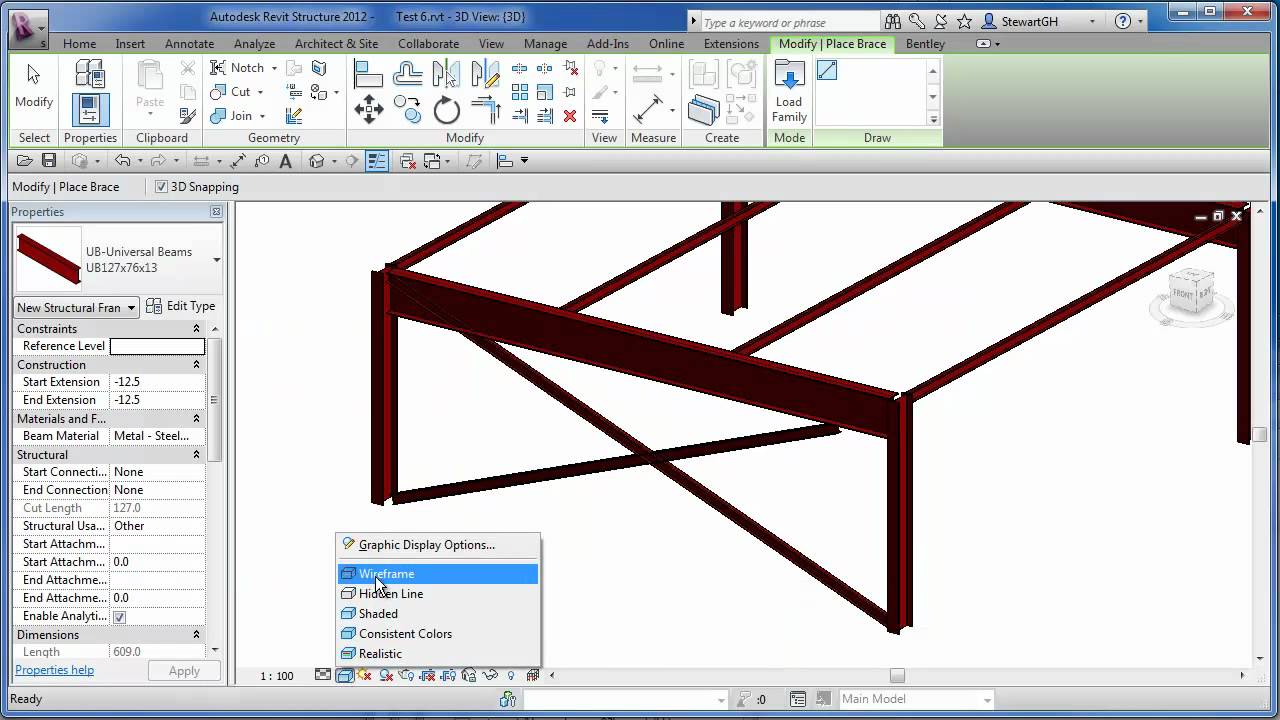This screenshot has height=720, width=1280.
Task: Select the Line draw tool
Action: (x=827, y=70)
